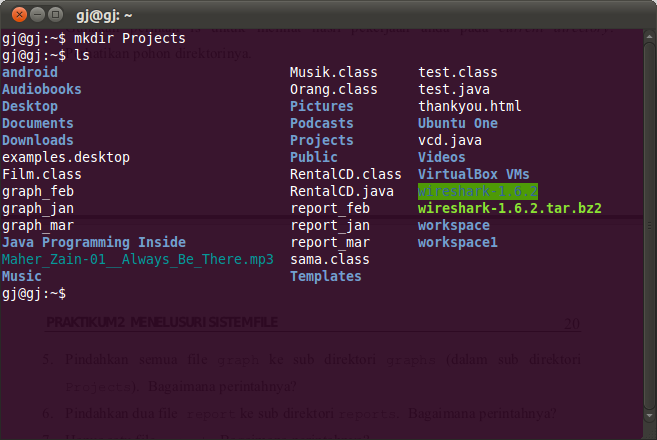Click the Audiobooks directory entry

(x=42, y=89)
